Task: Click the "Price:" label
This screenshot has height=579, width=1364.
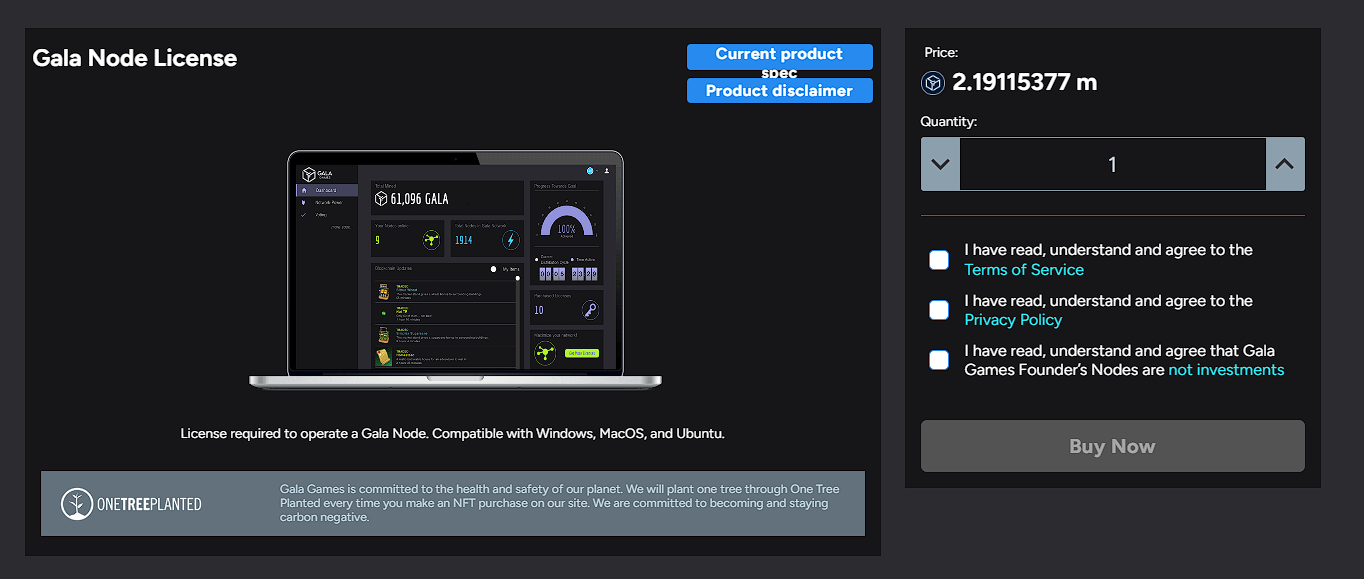Action: [941, 53]
